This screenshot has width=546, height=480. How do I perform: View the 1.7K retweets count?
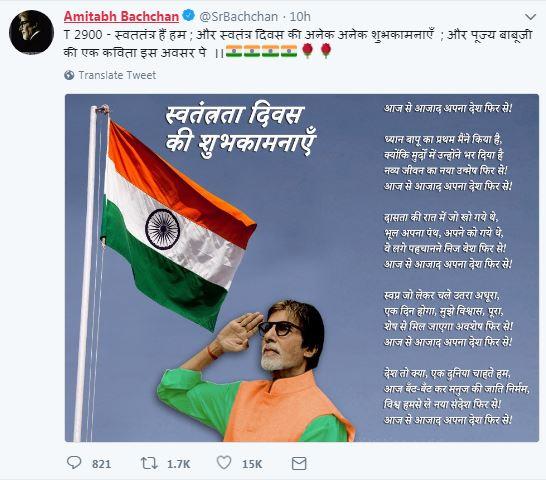(179, 464)
